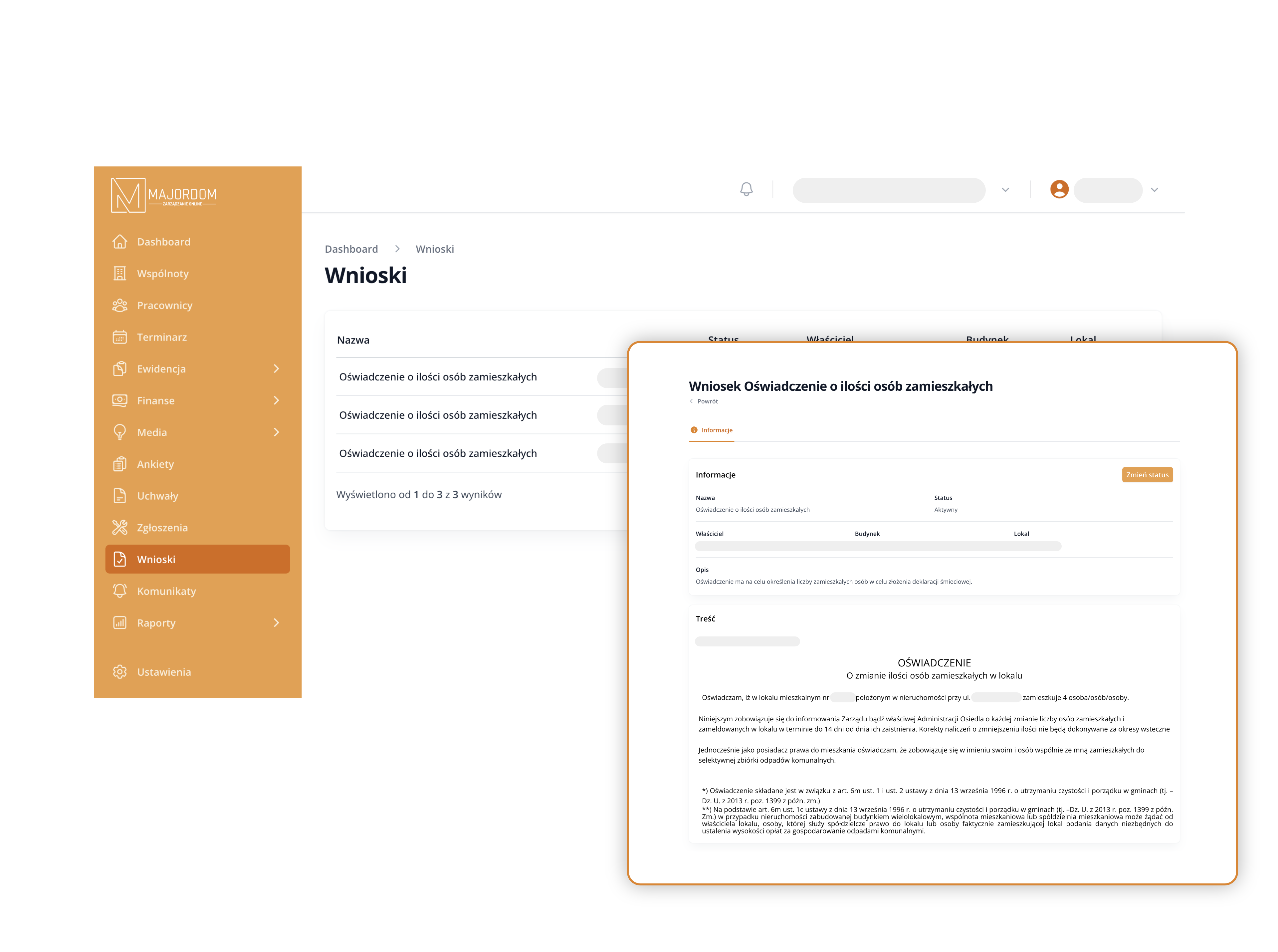Click 'Wyświetlono od 1 do 3 z 3 wyników' text
The image size is (1278, 952).
[419, 494]
